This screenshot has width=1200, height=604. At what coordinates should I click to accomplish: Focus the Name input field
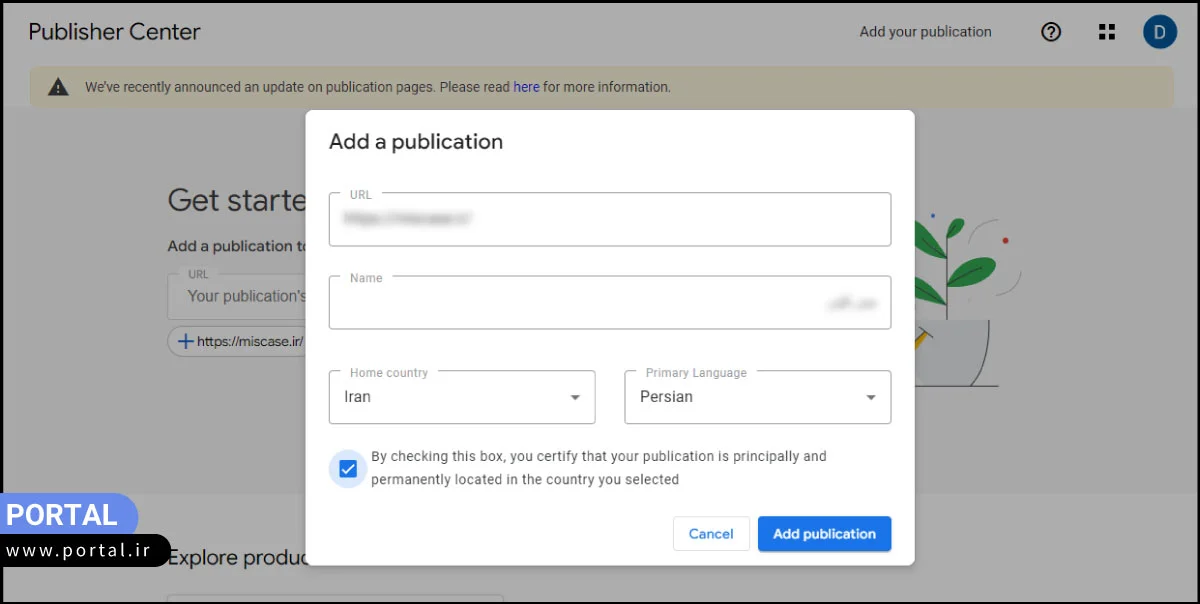[x=609, y=302]
